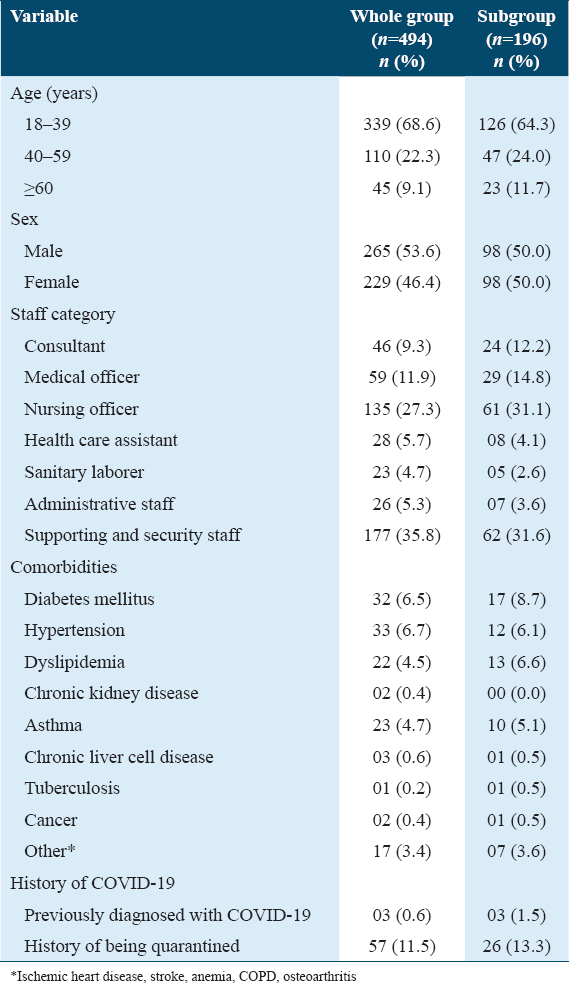
Task: Select the 18–39 age row label
Action: 48,125
